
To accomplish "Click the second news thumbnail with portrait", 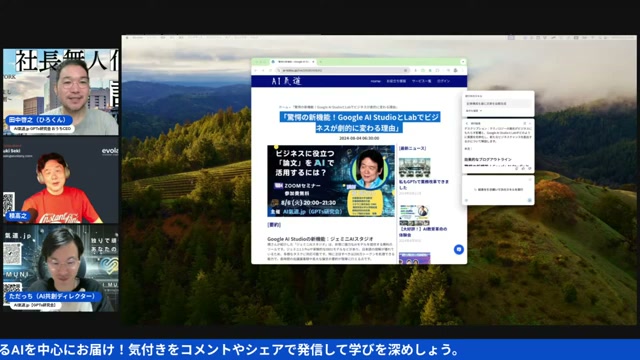I will [x=414, y=215].
